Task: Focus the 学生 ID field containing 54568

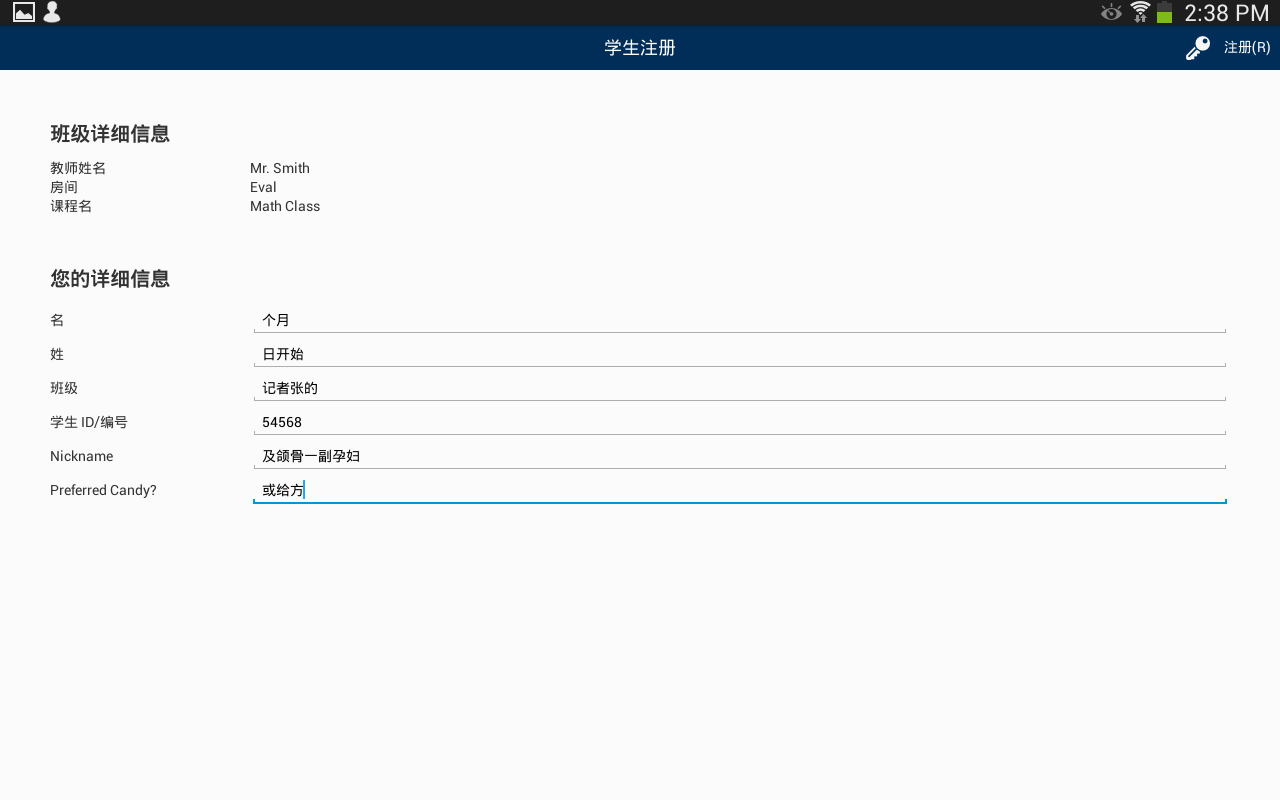Action: (x=740, y=422)
